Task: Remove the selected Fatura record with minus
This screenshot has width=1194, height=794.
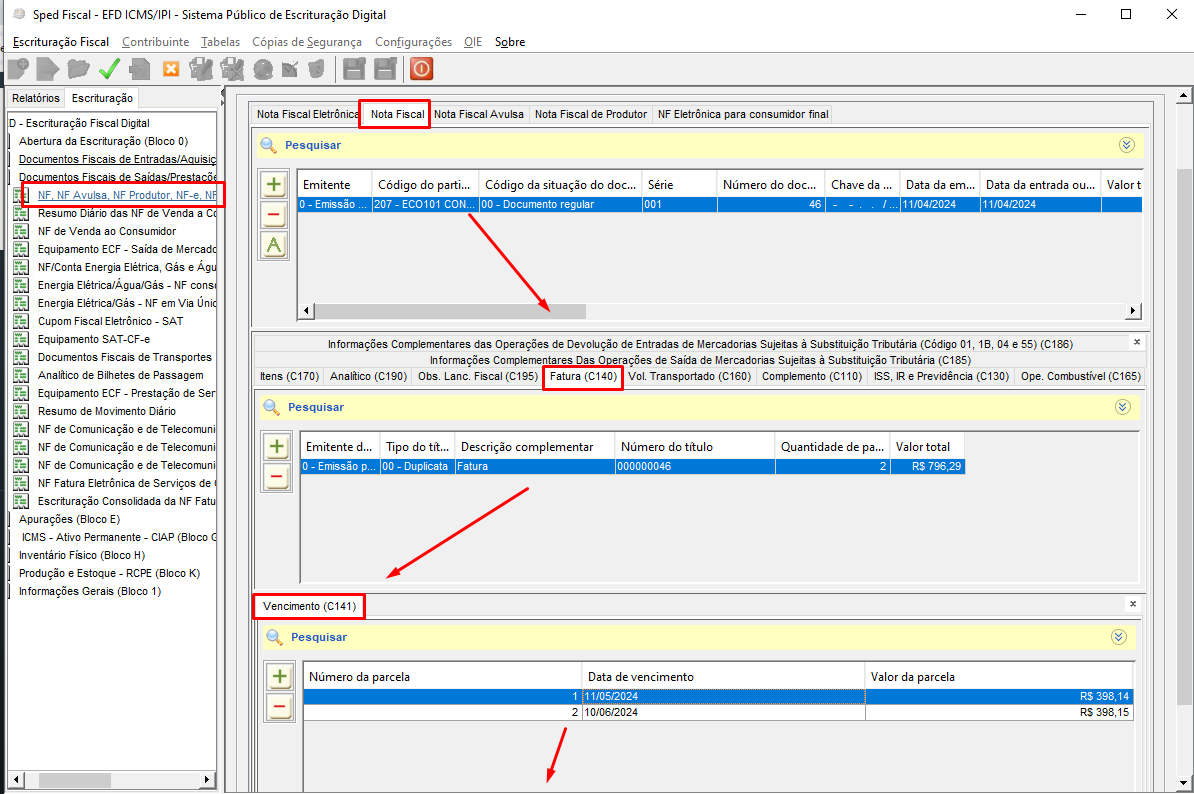Action: pos(277,478)
